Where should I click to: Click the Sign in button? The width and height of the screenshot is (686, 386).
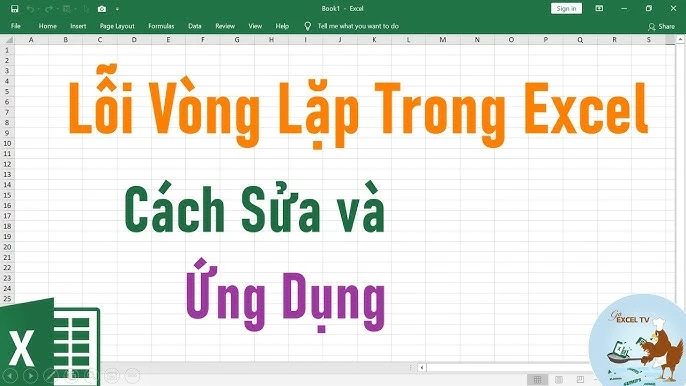coord(566,9)
